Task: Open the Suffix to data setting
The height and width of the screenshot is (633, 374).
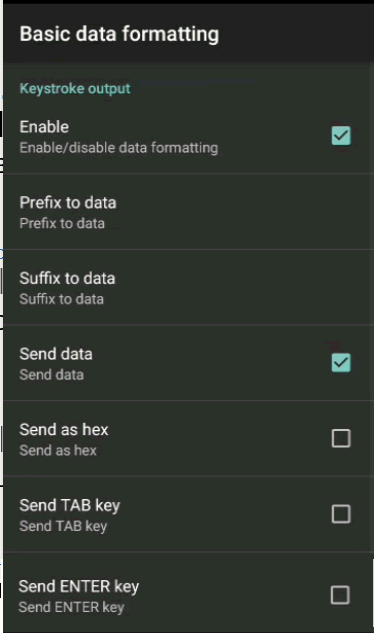Action: [188, 287]
